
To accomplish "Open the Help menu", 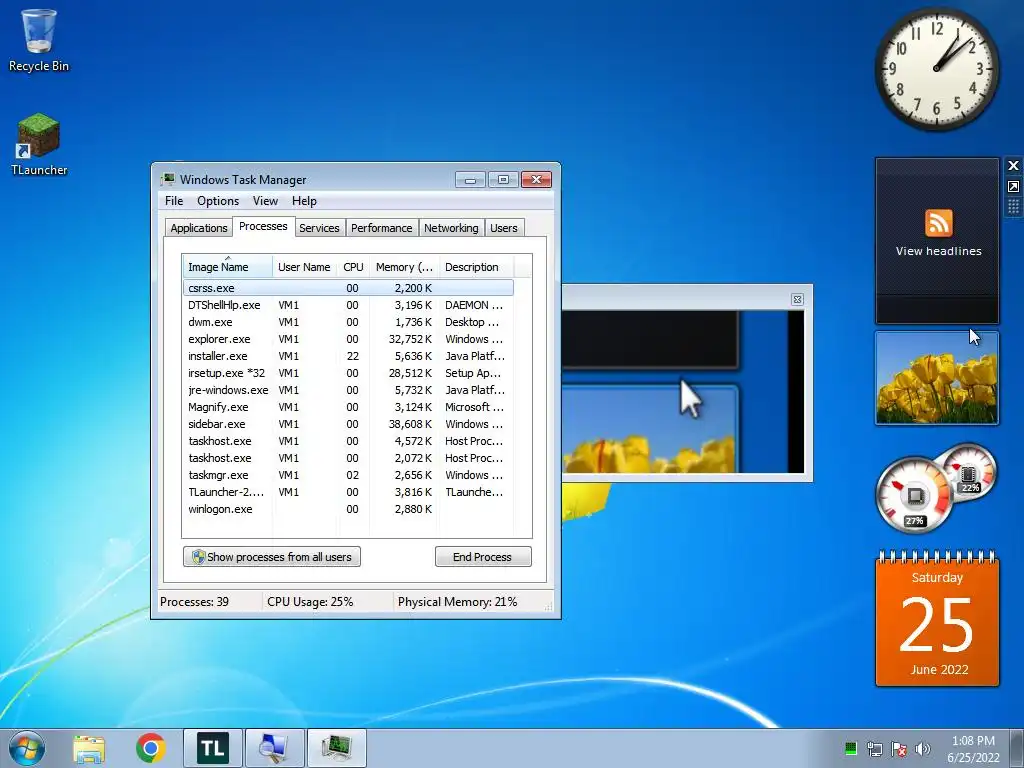I will coord(304,201).
